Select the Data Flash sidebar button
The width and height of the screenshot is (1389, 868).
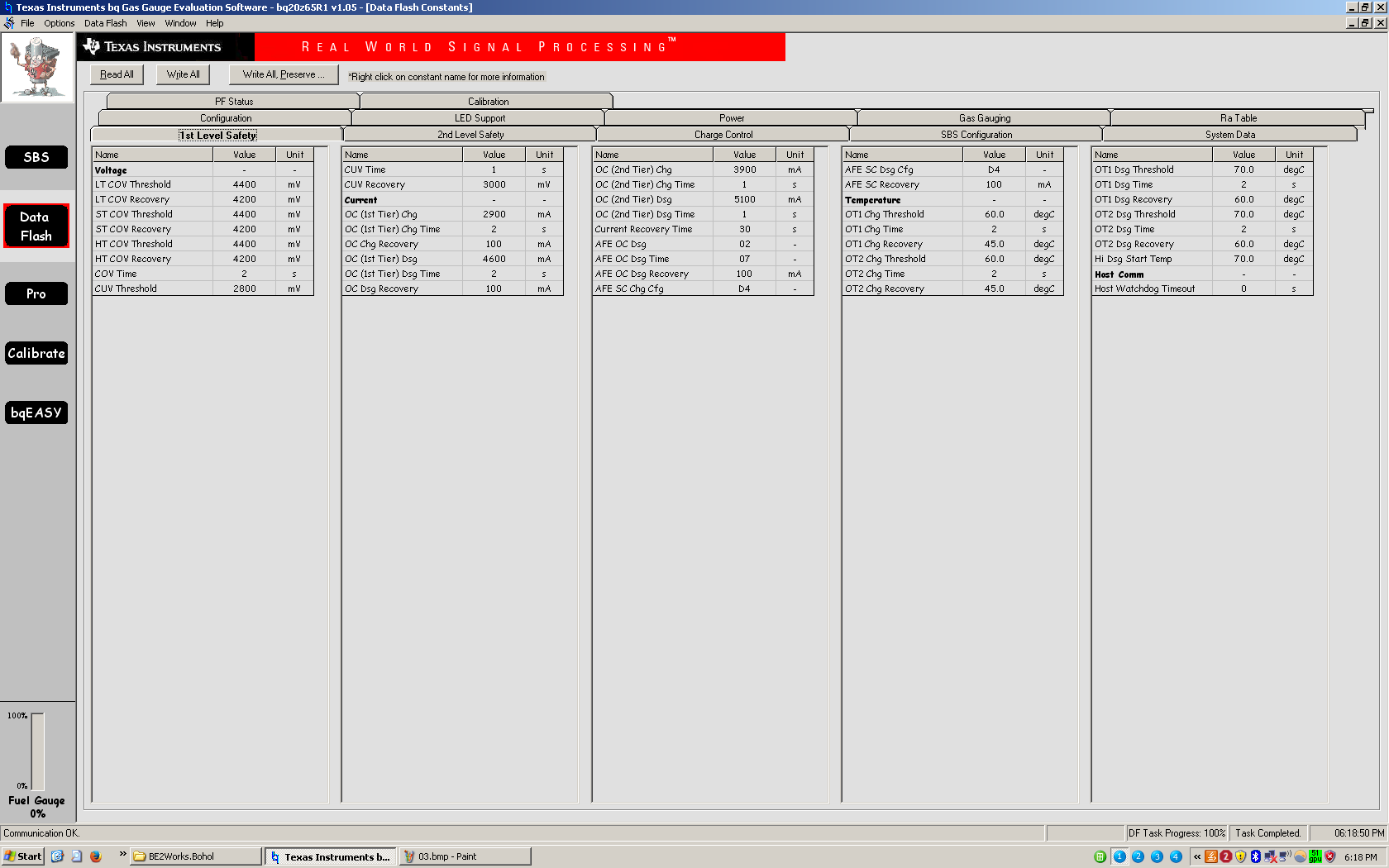(x=36, y=226)
